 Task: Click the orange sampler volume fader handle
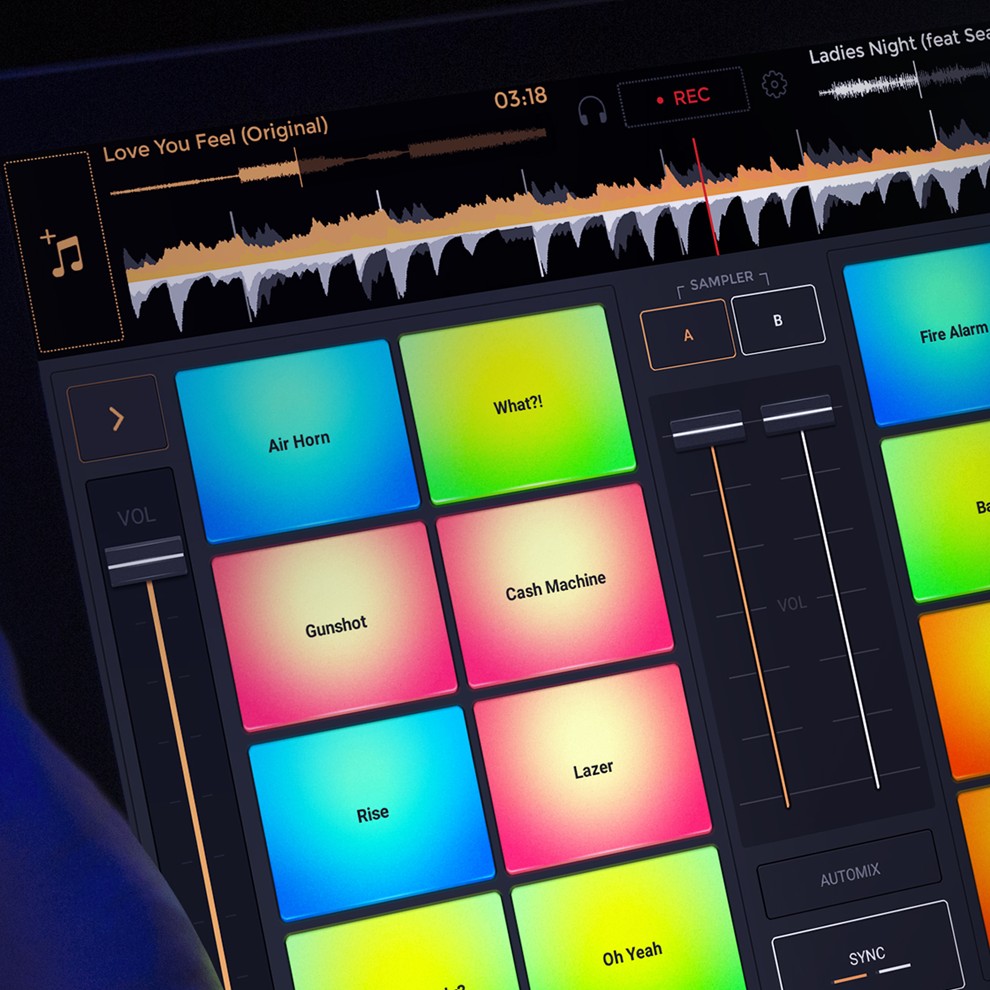[707, 429]
